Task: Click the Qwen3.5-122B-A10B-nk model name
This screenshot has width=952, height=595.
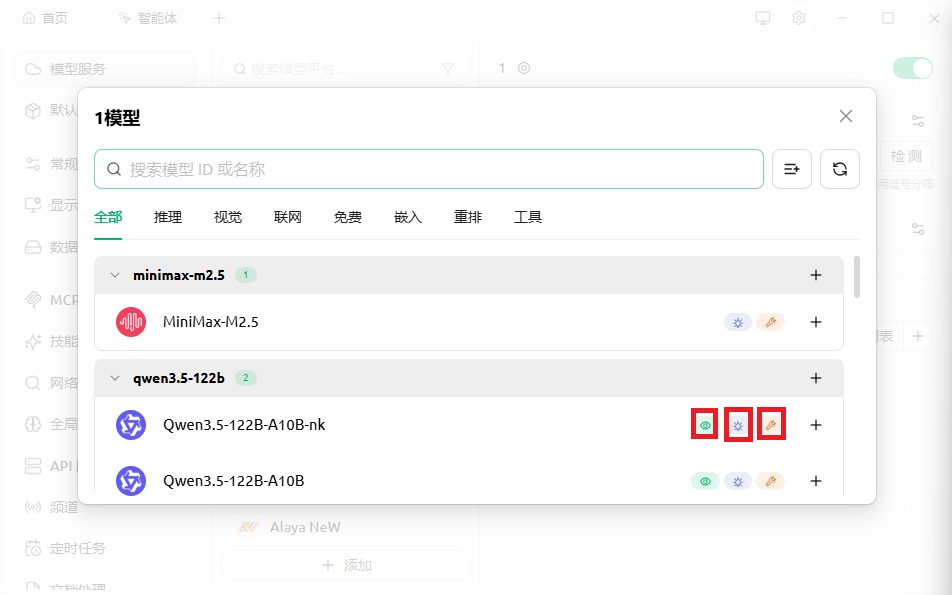Action: point(244,425)
